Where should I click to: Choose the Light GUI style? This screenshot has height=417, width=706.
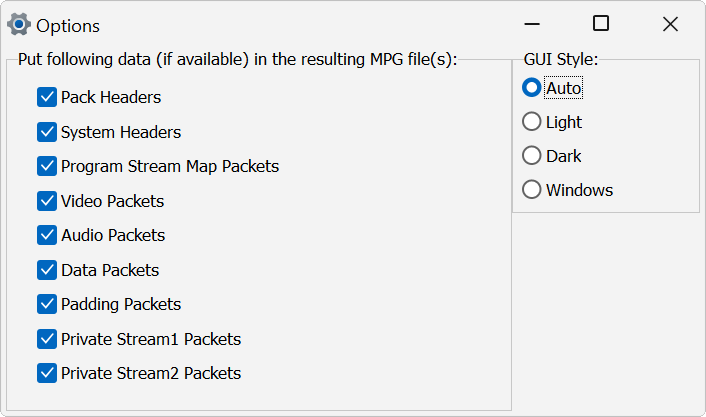532,122
